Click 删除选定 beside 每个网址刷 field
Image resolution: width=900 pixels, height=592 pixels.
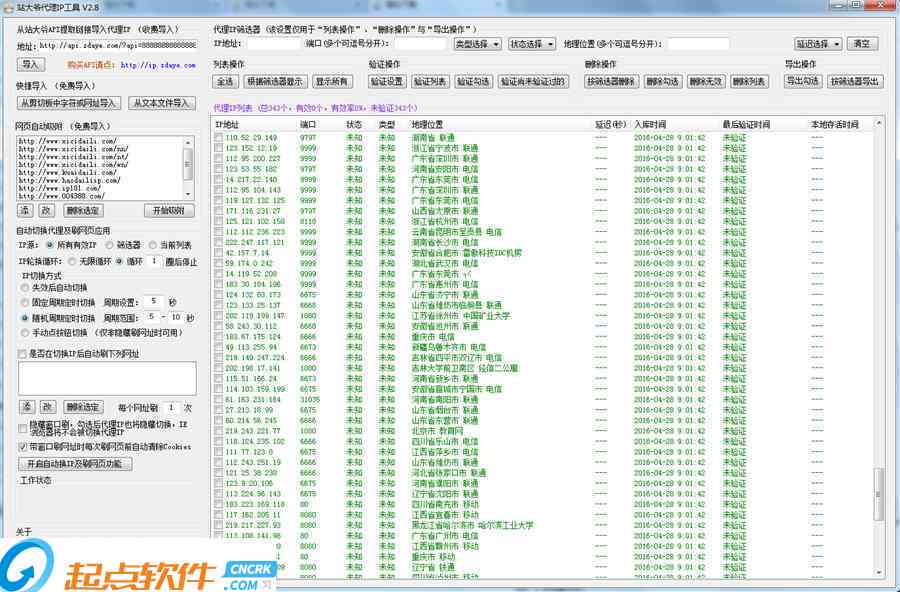click(x=83, y=407)
